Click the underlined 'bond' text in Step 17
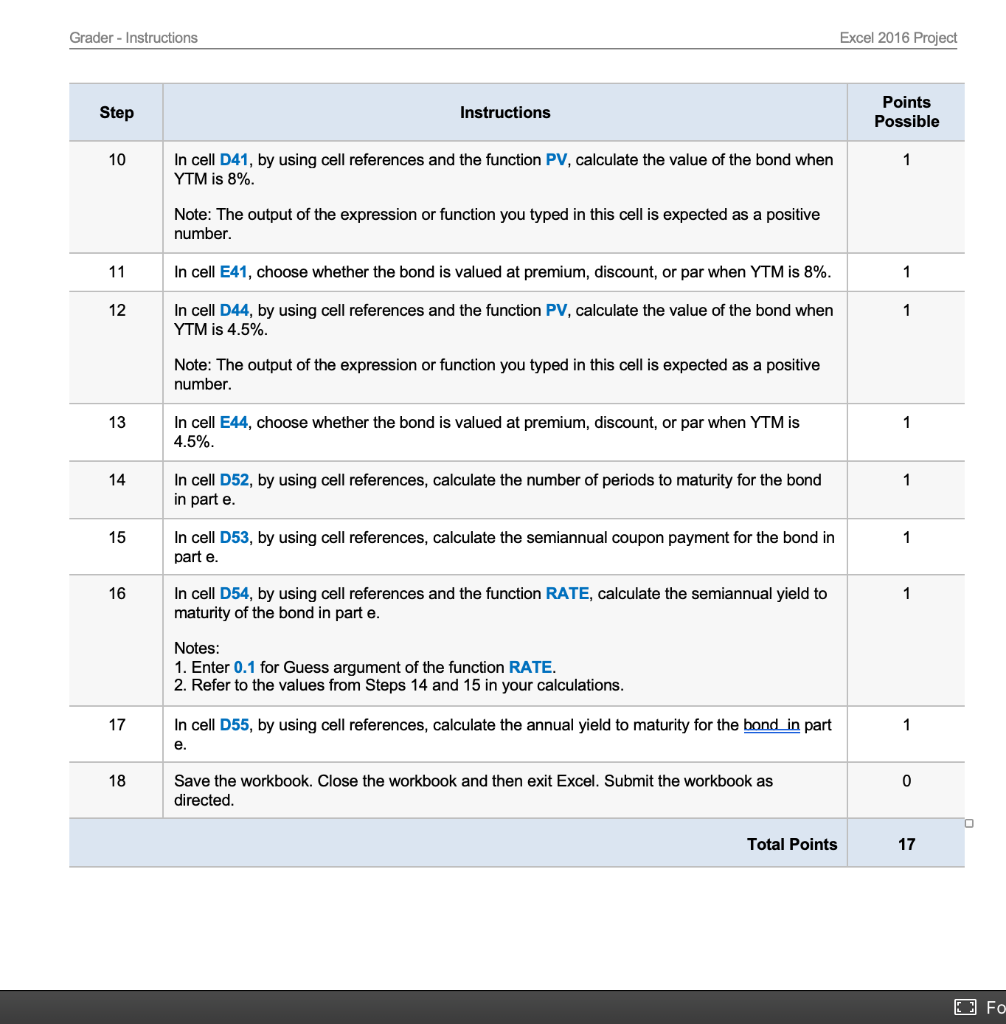The height and width of the screenshot is (1024, 1006). (x=760, y=725)
